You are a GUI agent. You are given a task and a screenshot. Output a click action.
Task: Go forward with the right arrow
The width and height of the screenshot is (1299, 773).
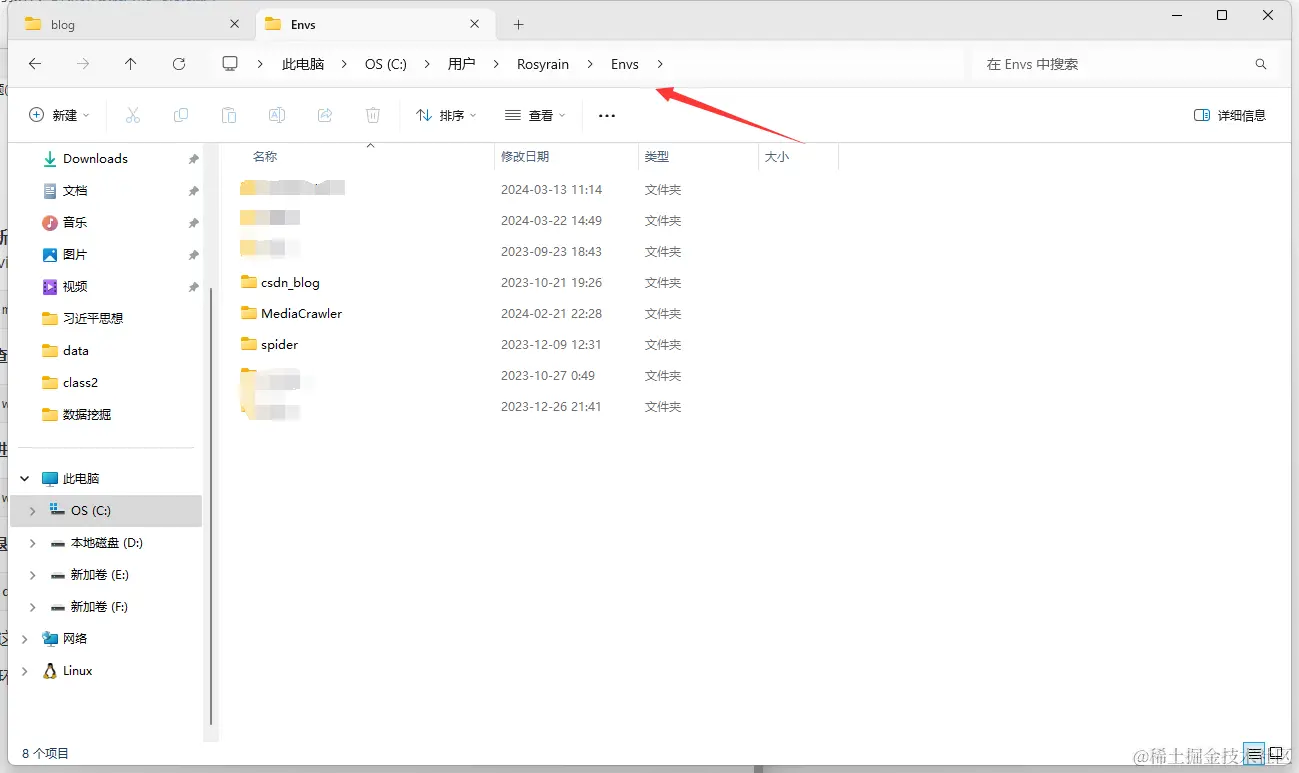point(83,64)
